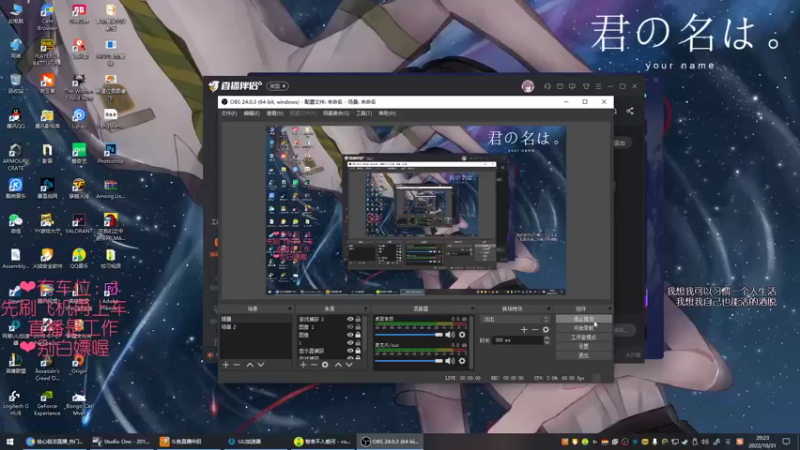Open the hamburger menu icon in the 直播伴侣 window
This screenshot has width=800, height=450.
pyautogui.click(x=598, y=86)
